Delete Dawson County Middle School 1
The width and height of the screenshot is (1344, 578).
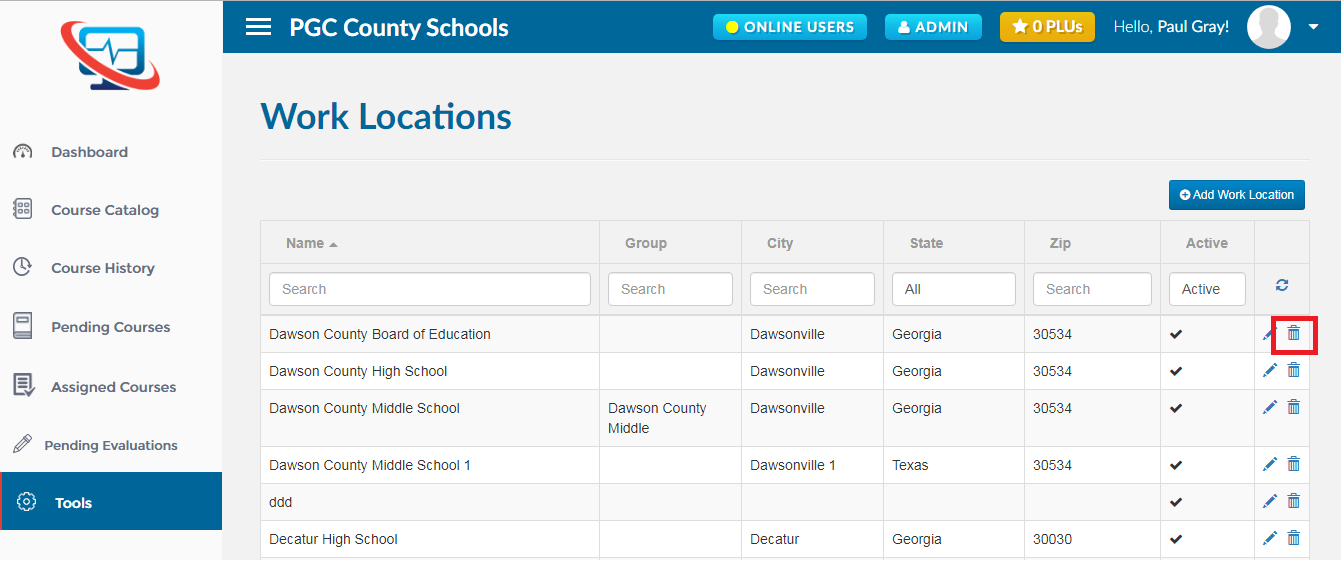(1293, 464)
